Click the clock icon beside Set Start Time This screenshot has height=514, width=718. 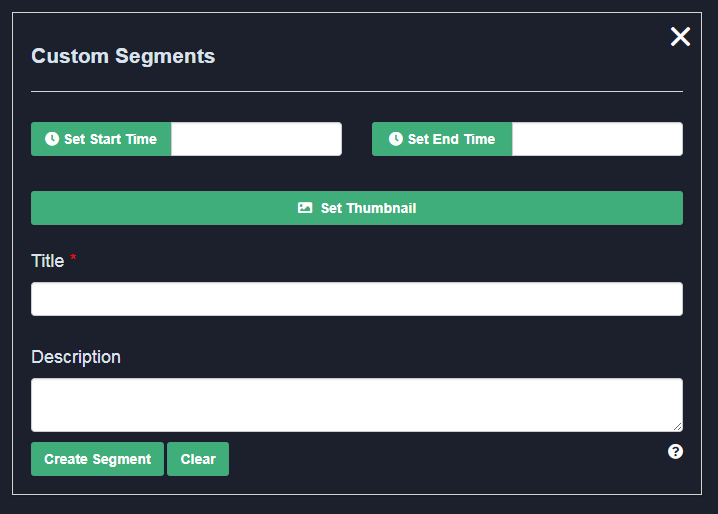click(x=52, y=139)
